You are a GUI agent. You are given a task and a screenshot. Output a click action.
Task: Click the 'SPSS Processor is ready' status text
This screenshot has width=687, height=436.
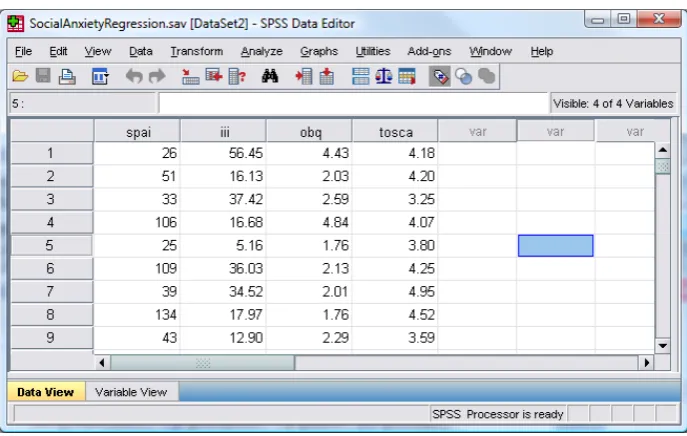click(x=497, y=414)
